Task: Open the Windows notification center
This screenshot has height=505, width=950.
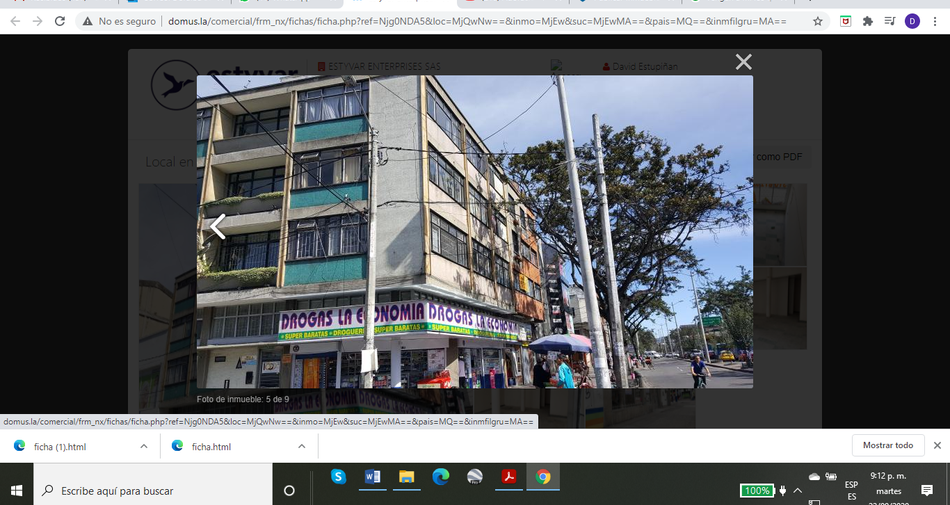Action: coord(926,490)
